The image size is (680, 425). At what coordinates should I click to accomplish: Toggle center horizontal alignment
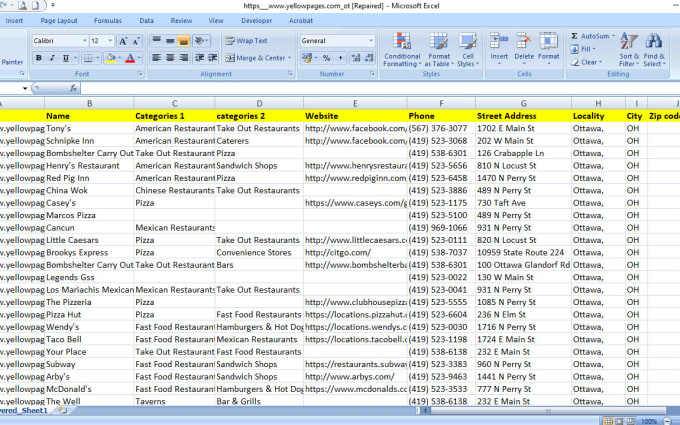coord(170,58)
